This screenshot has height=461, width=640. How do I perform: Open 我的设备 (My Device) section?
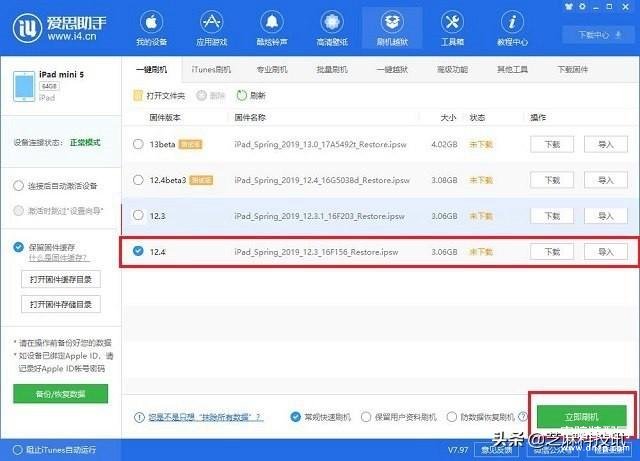(x=151, y=29)
